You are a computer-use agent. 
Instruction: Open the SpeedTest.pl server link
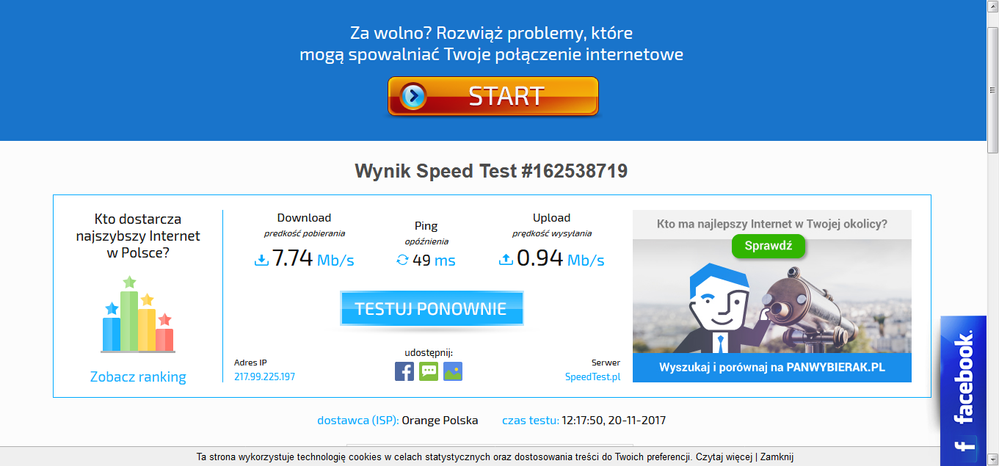click(593, 377)
